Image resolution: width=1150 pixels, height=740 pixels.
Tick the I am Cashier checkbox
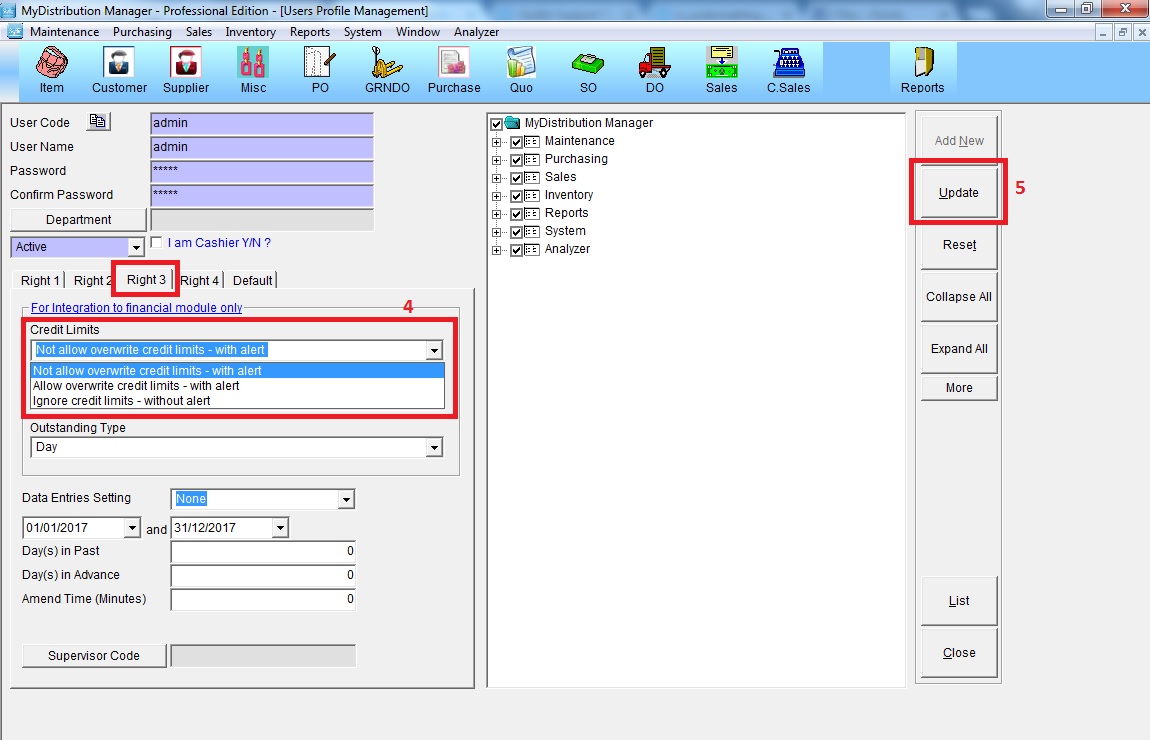[x=156, y=242]
